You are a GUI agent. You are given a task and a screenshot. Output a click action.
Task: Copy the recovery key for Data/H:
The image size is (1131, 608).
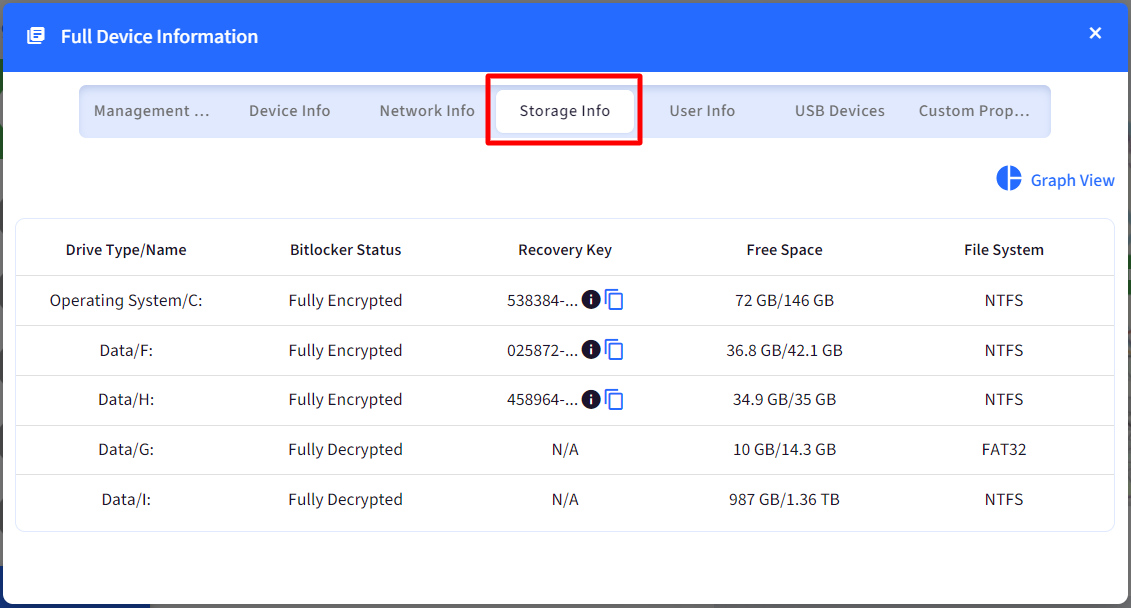click(614, 399)
